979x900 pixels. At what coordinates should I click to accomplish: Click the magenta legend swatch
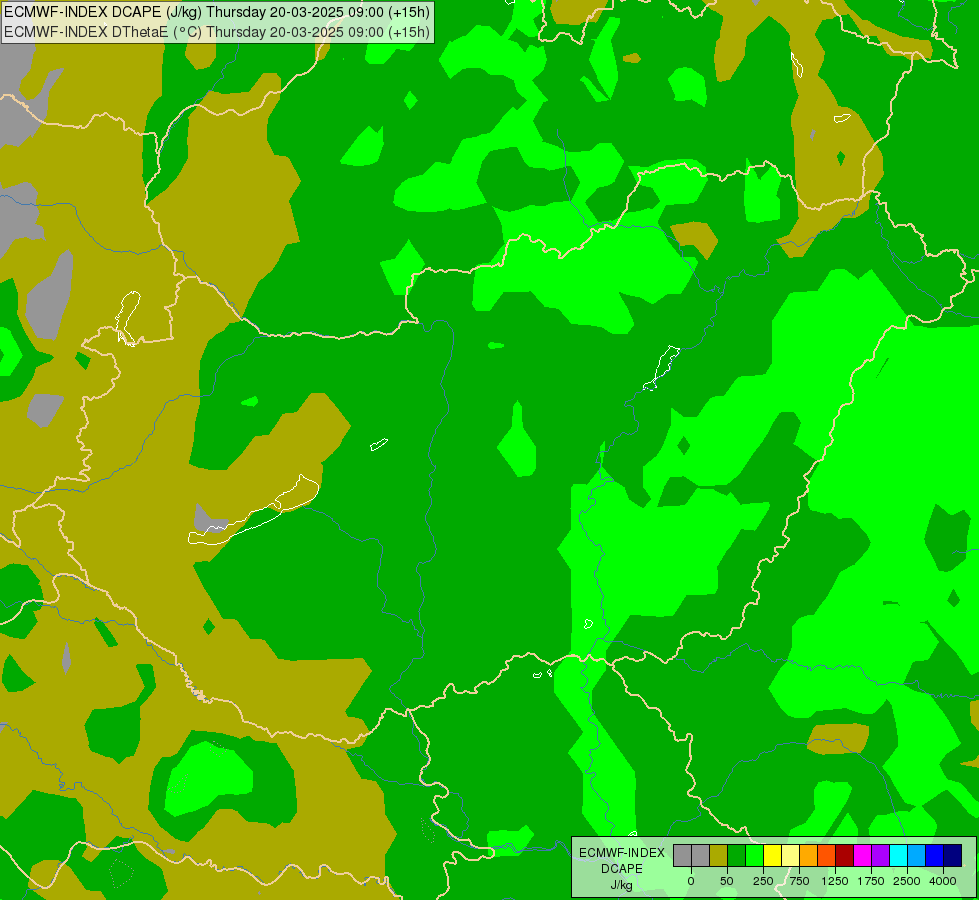click(862, 856)
